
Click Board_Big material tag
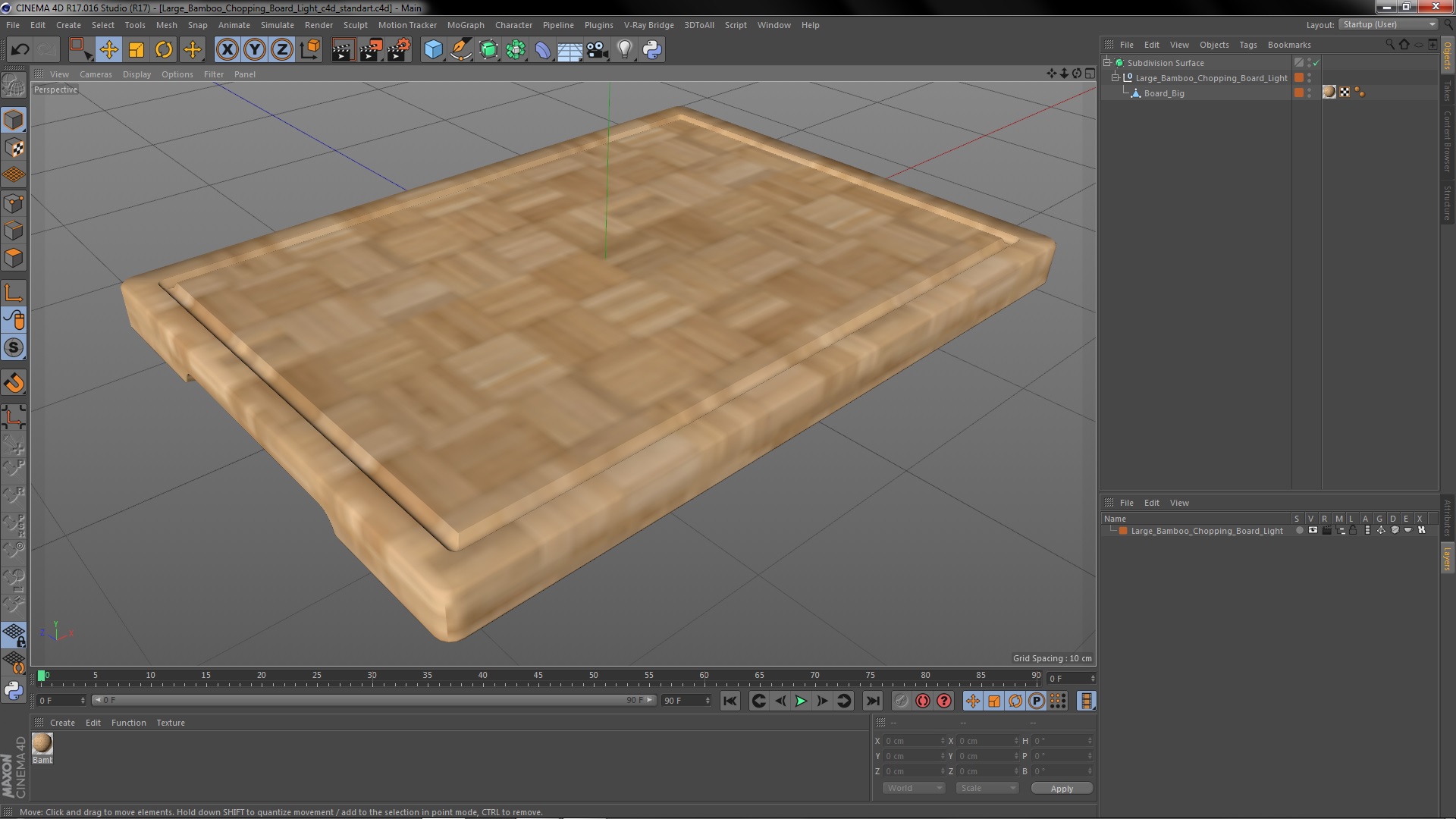[1329, 92]
